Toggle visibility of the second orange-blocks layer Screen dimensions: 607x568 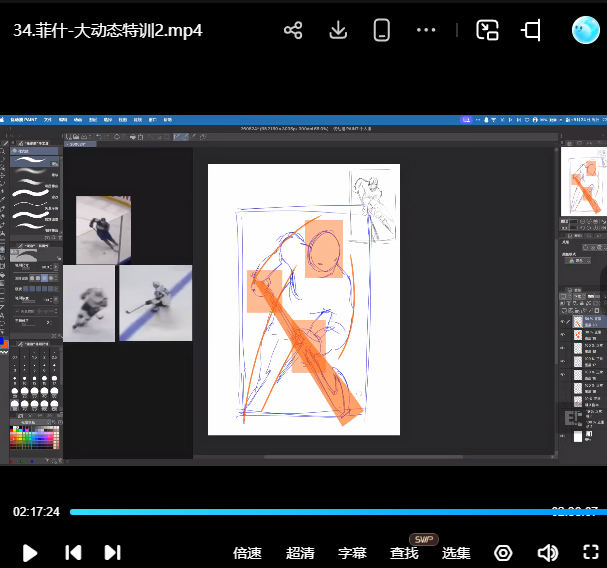pos(563,335)
